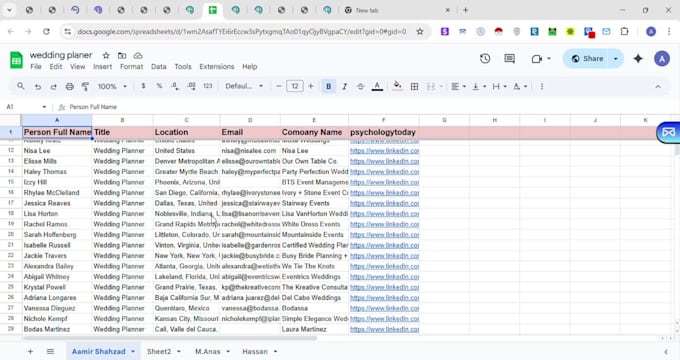Image resolution: width=680 pixels, height=360 pixels.
Task: Redo the last action
Action: (x=53, y=87)
